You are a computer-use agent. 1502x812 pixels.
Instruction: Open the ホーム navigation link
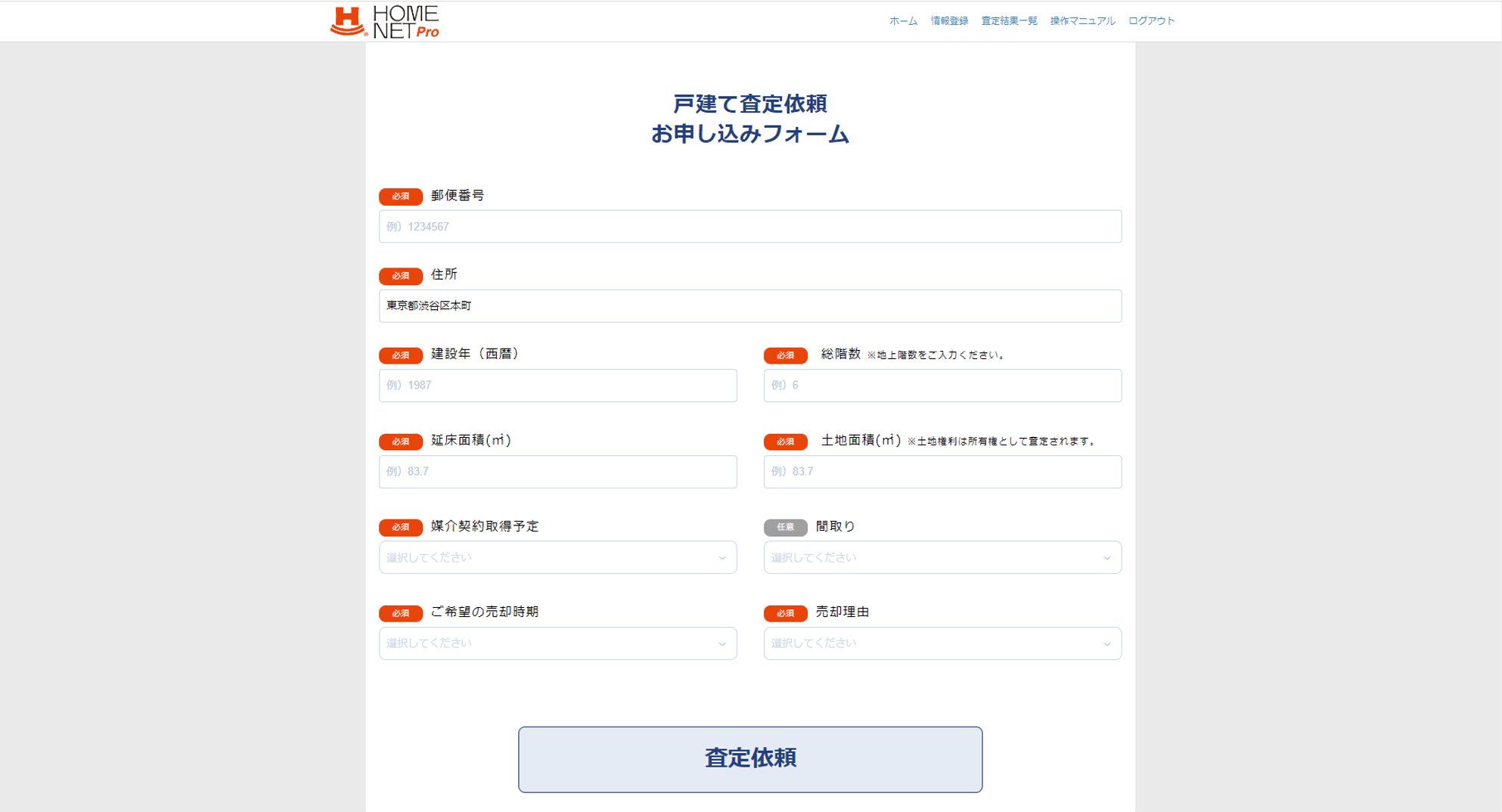coord(902,21)
